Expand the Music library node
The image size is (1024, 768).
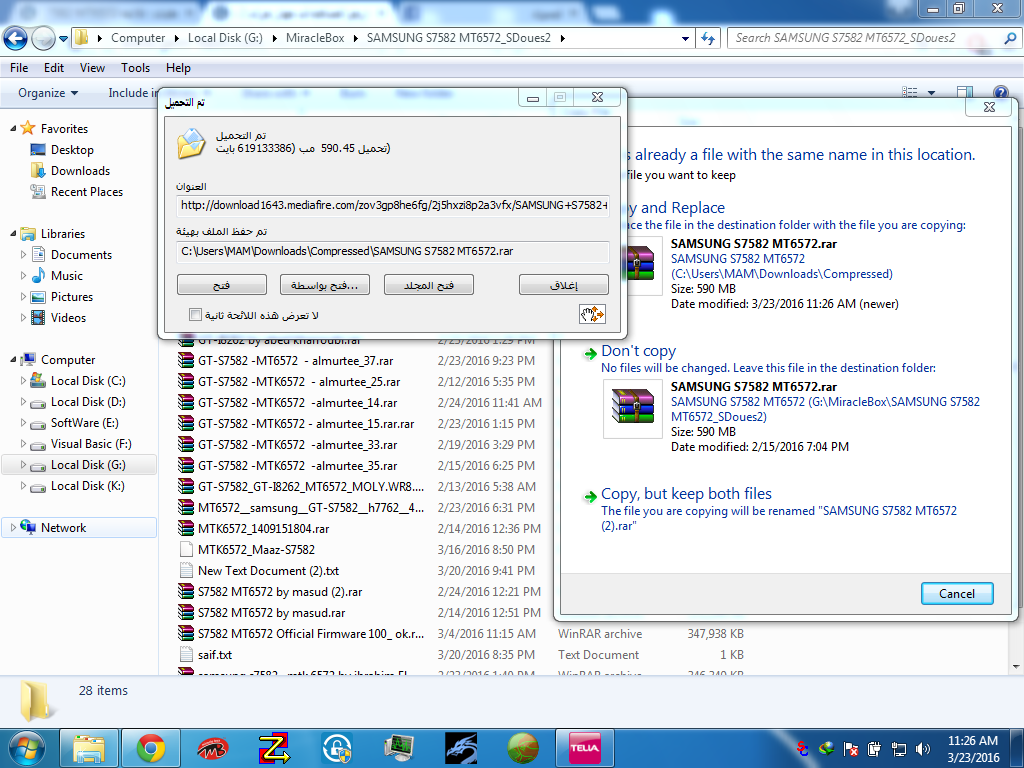click(x=24, y=275)
